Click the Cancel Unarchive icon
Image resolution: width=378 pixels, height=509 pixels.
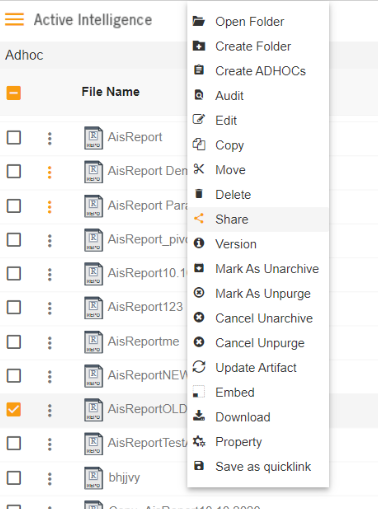[x=199, y=317]
